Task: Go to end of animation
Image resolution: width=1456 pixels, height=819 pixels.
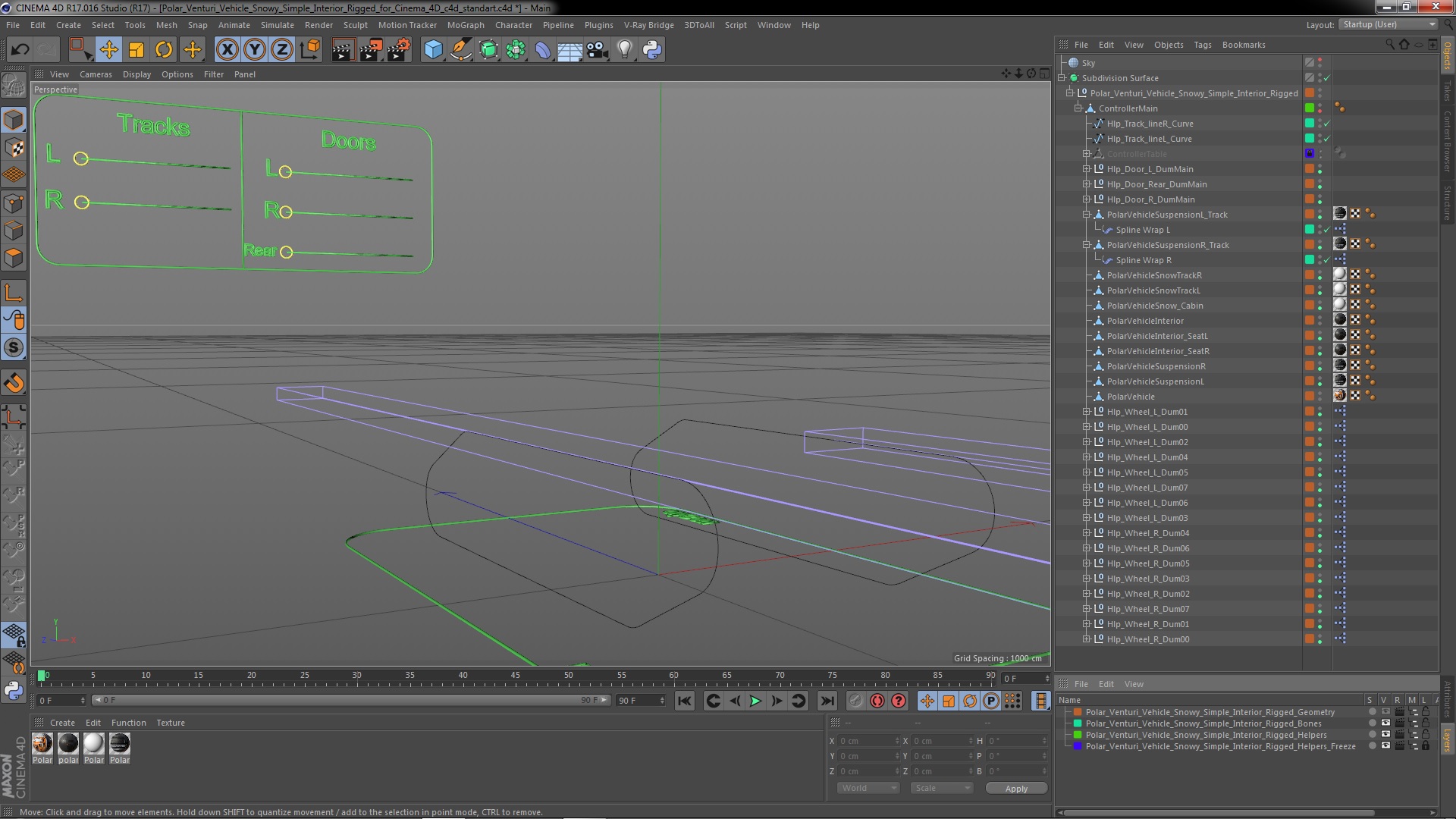Action: (x=827, y=701)
